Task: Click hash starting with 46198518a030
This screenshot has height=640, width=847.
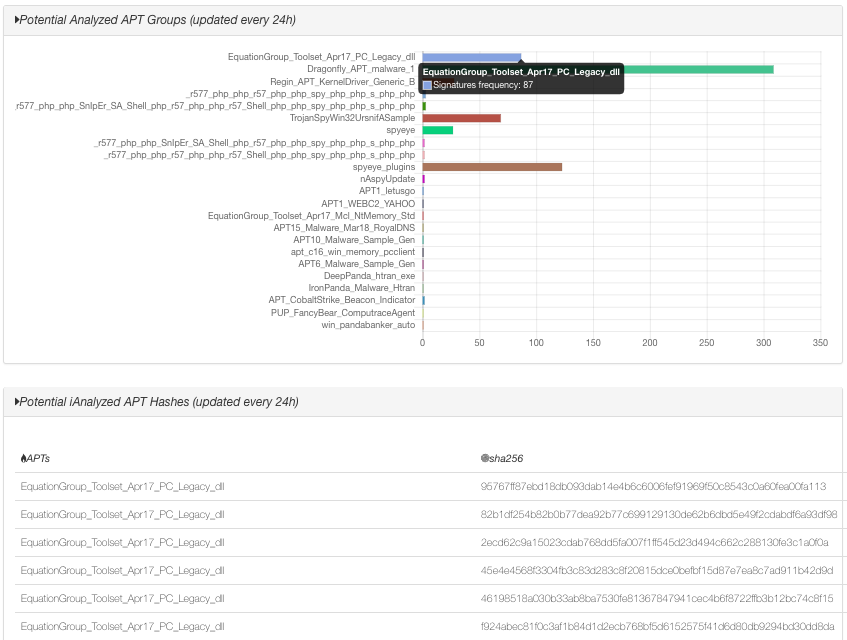Action: point(657,598)
